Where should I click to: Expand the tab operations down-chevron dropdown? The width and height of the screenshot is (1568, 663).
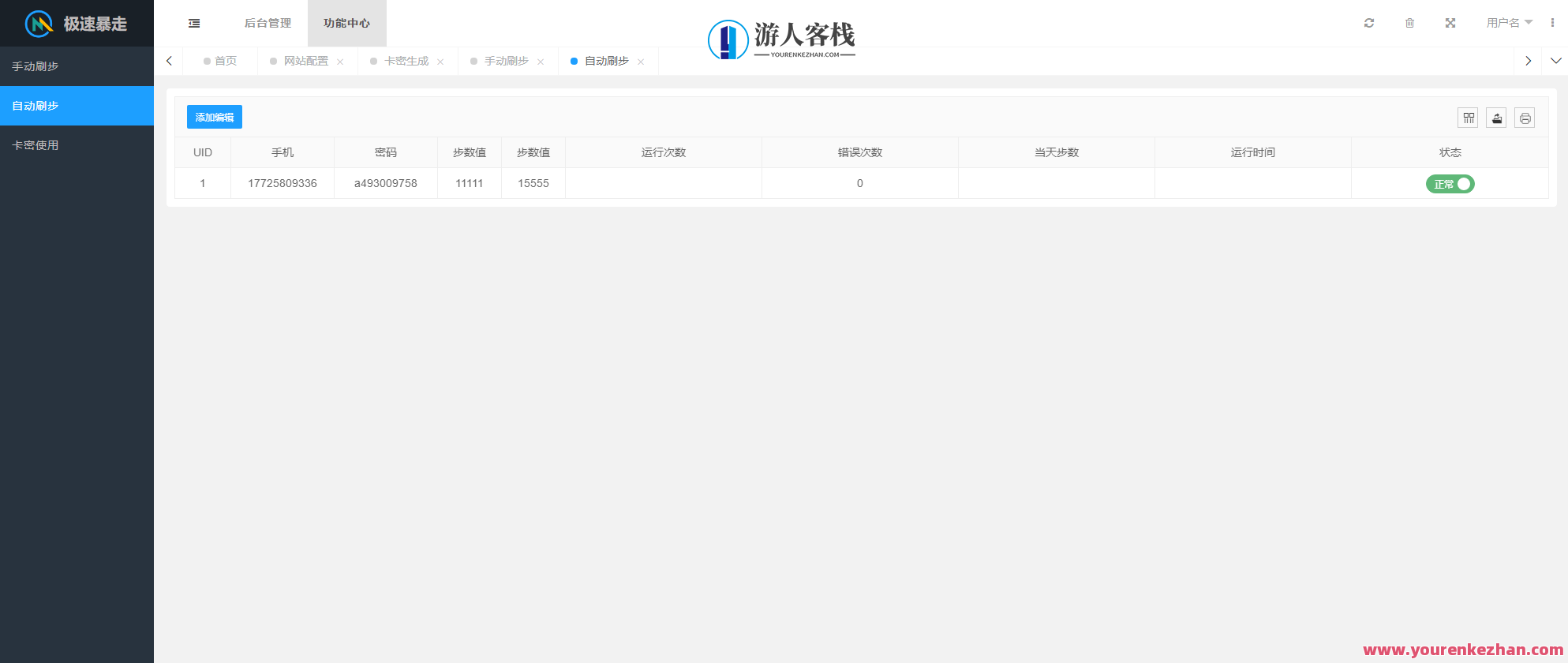(x=1555, y=61)
